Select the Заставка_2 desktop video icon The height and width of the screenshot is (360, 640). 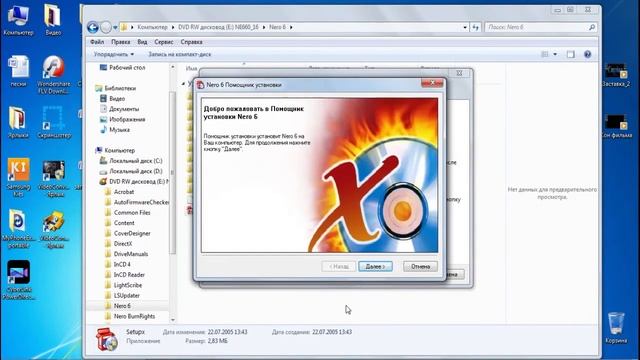pos(616,75)
